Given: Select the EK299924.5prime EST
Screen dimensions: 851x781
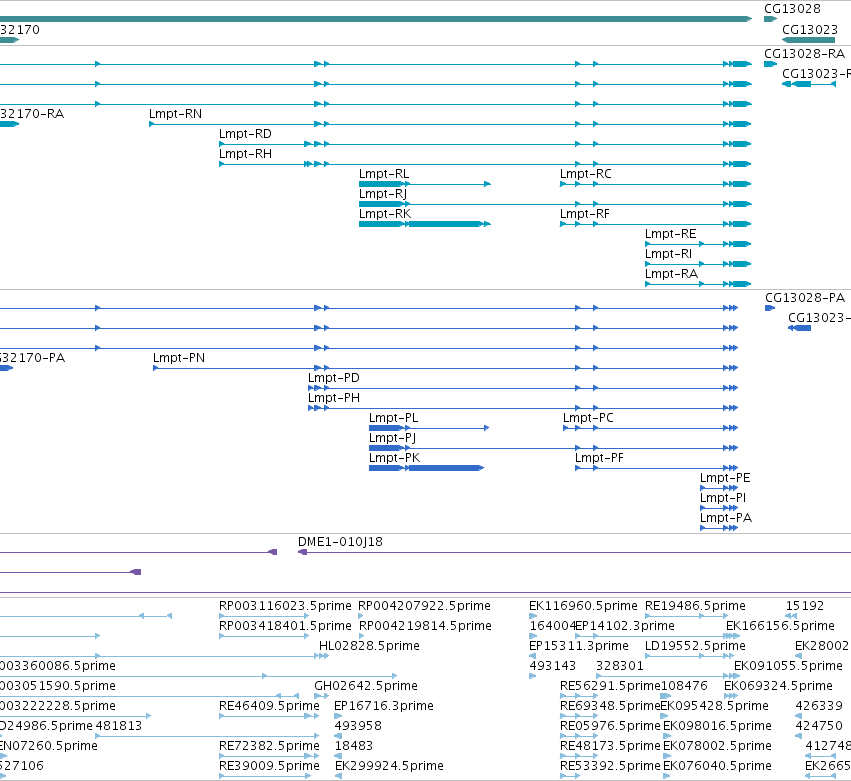Looking at the screenshot, I should (338, 776).
